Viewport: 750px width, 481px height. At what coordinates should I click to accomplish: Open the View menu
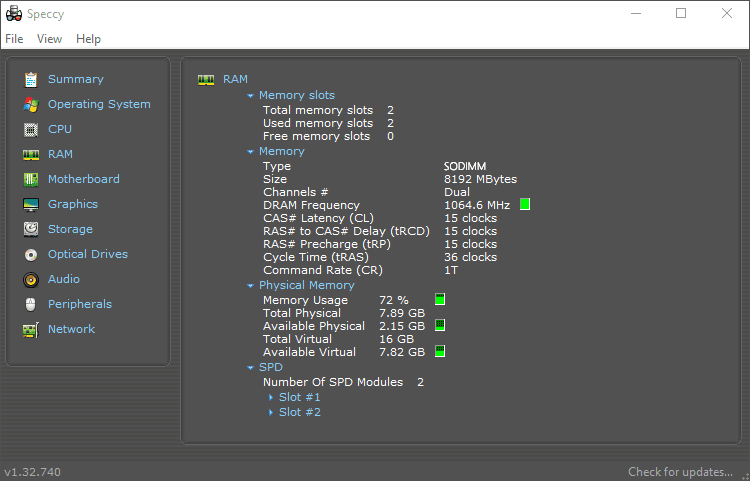(49, 39)
